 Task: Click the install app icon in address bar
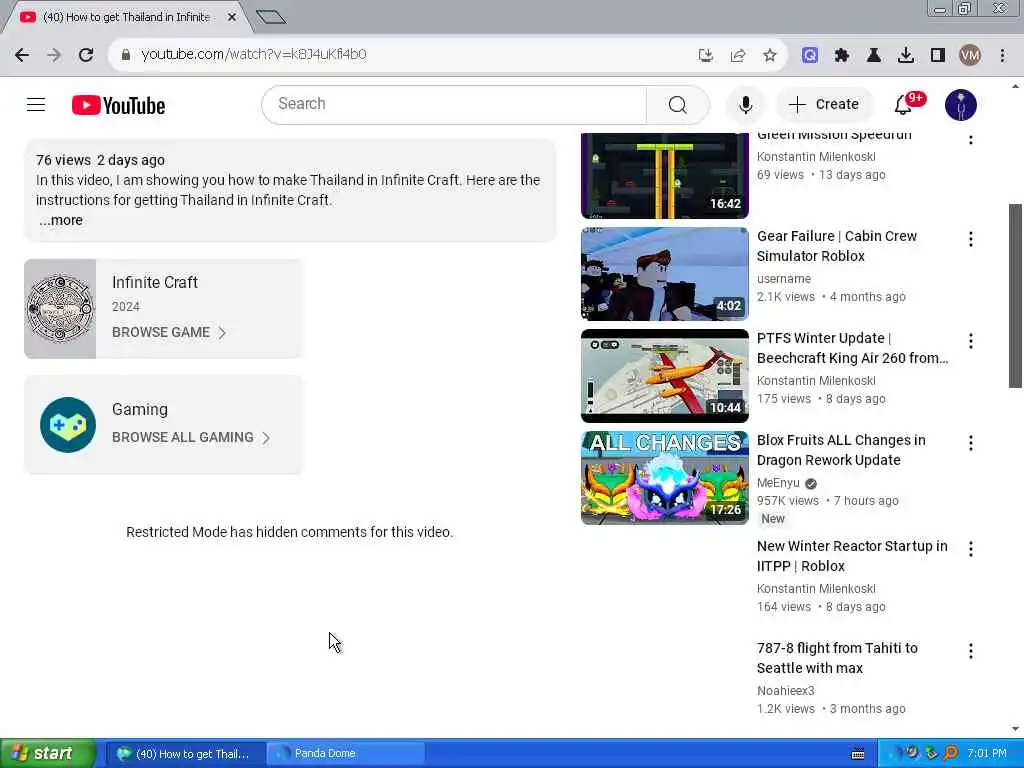(705, 55)
